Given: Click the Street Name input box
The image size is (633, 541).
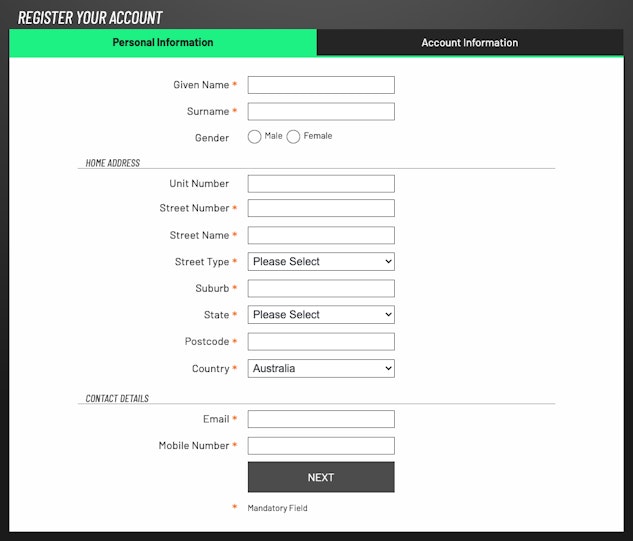Looking at the screenshot, I should pos(321,236).
